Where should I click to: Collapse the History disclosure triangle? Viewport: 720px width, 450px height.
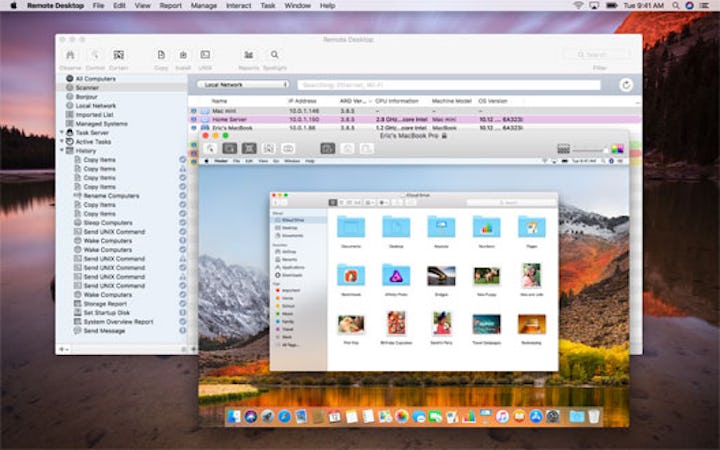tap(62, 151)
